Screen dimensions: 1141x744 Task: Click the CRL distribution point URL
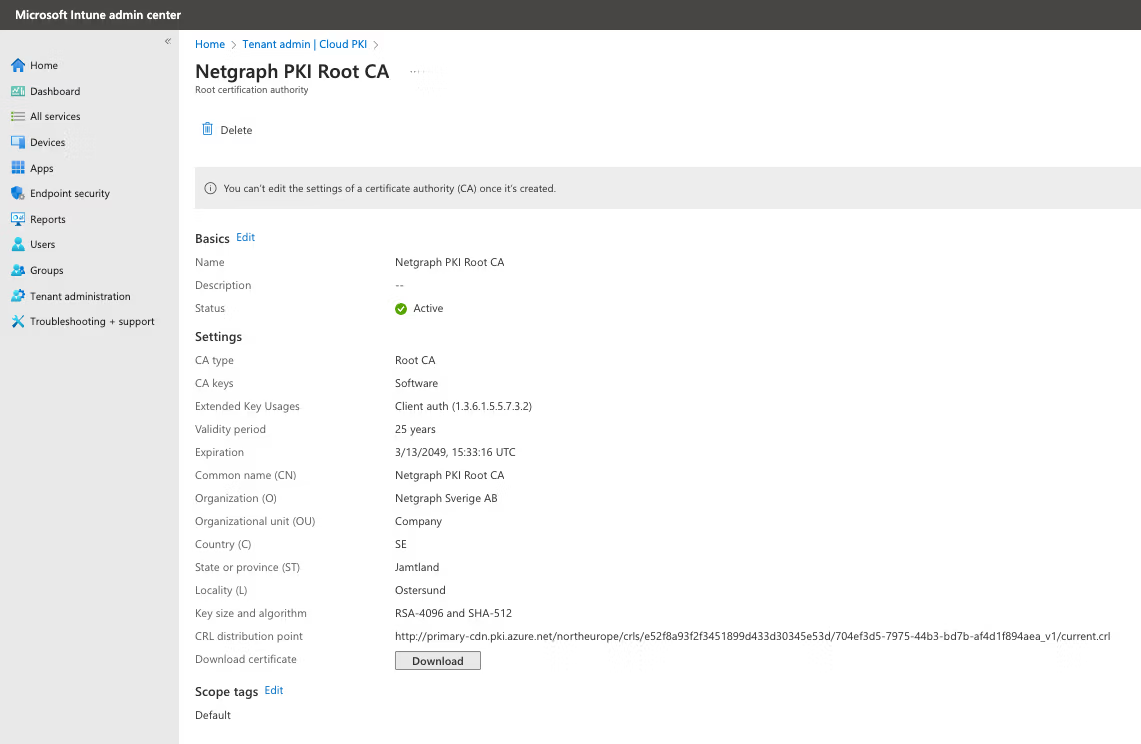point(752,636)
